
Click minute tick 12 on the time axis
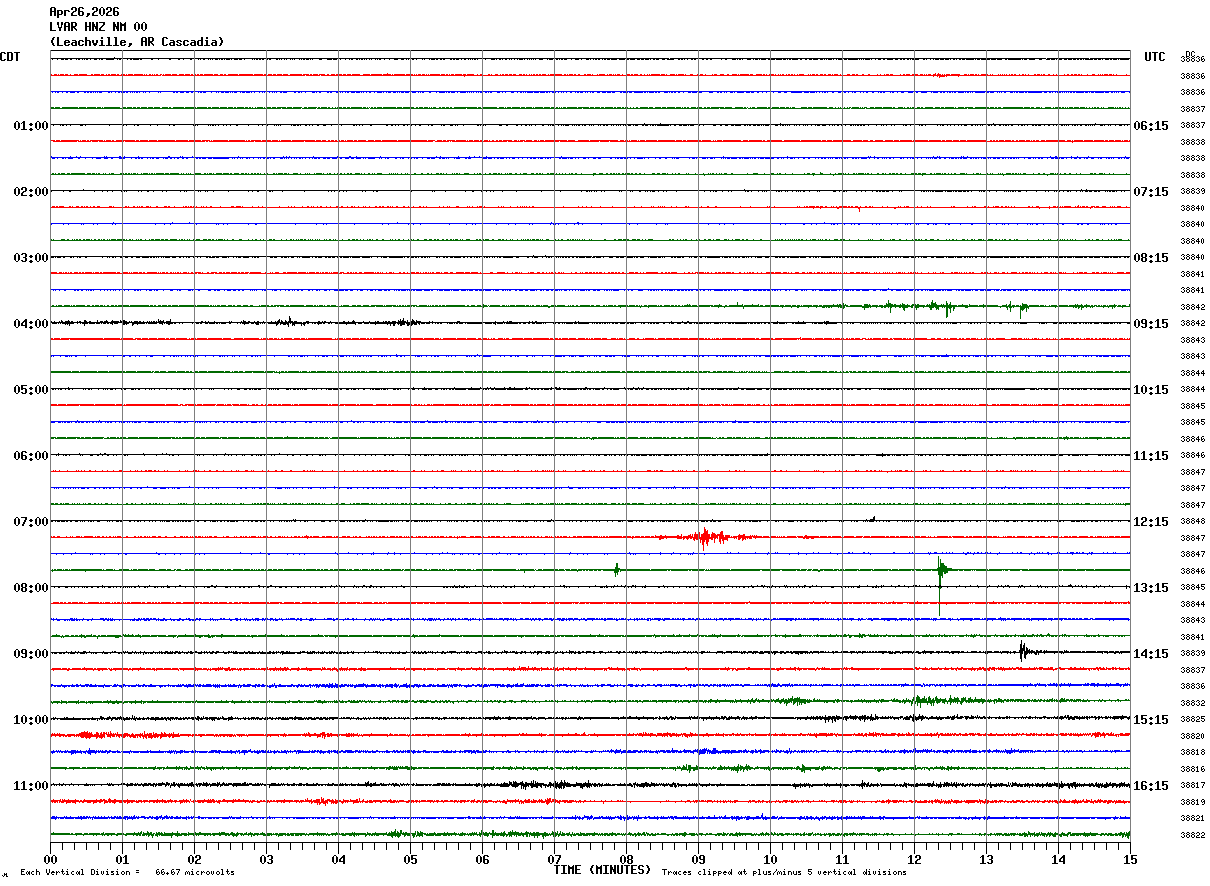(x=914, y=859)
